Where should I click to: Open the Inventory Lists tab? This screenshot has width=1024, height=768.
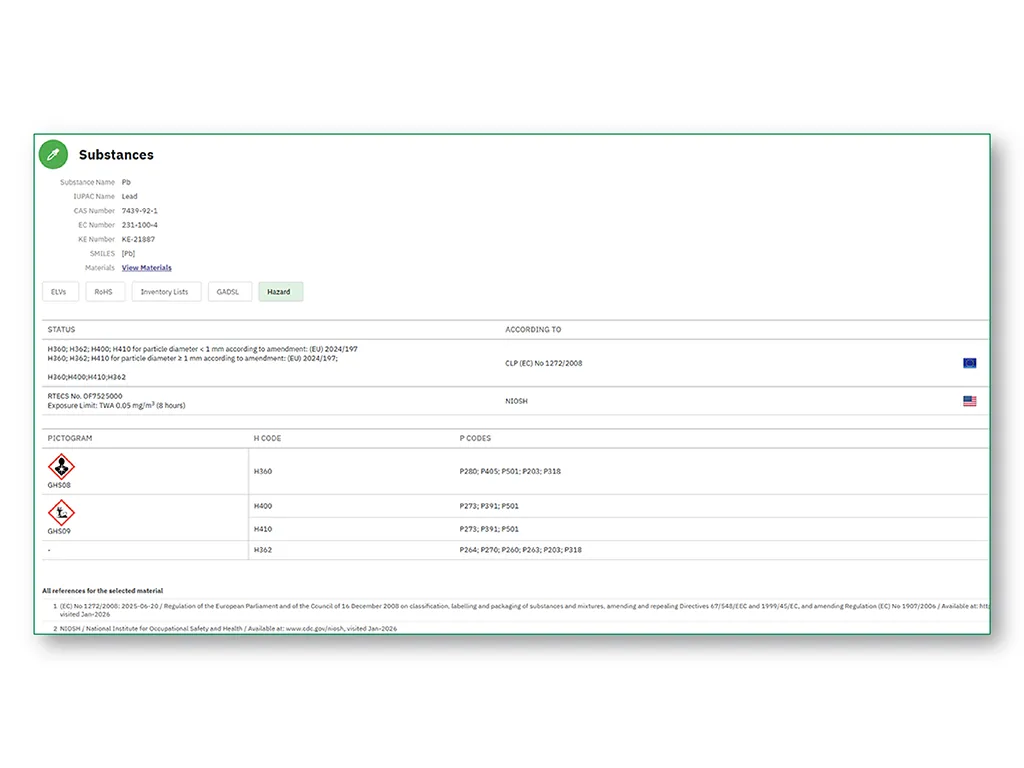[x=166, y=292]
